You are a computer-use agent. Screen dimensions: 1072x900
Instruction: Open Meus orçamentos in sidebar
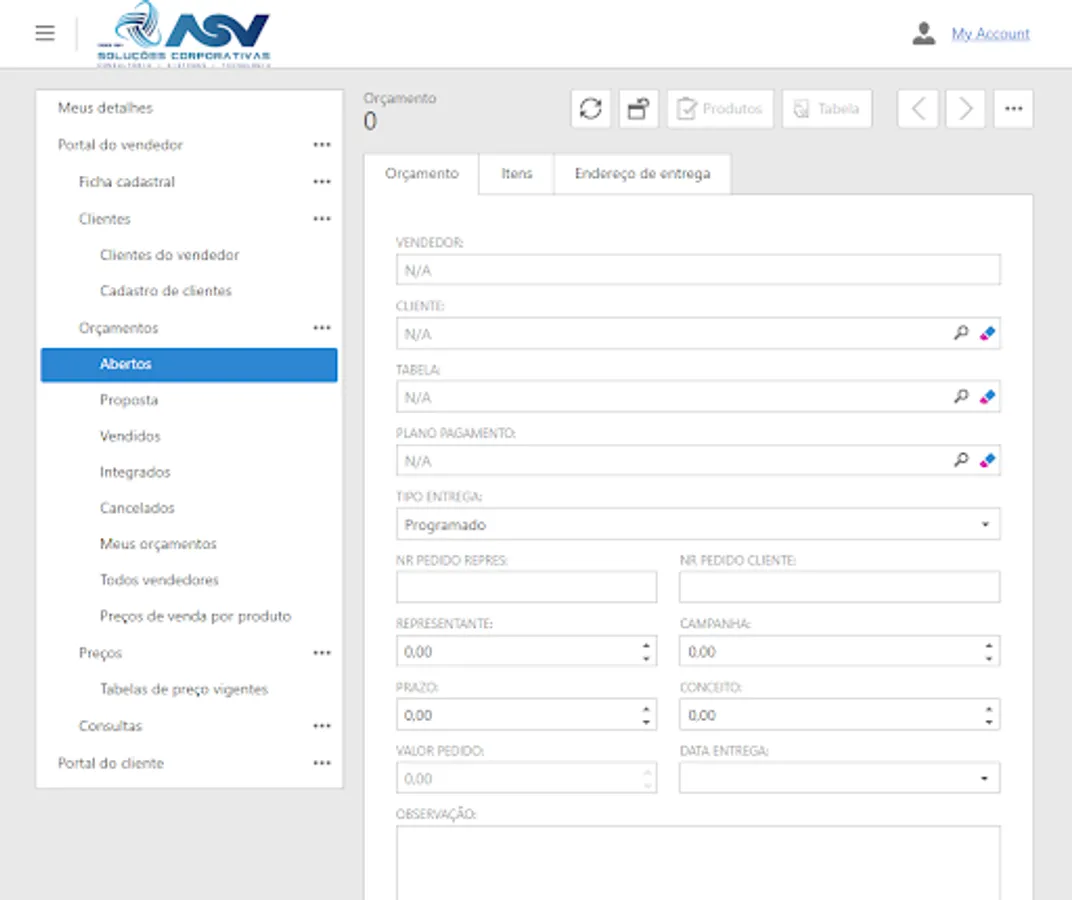(x=159, y=544)
